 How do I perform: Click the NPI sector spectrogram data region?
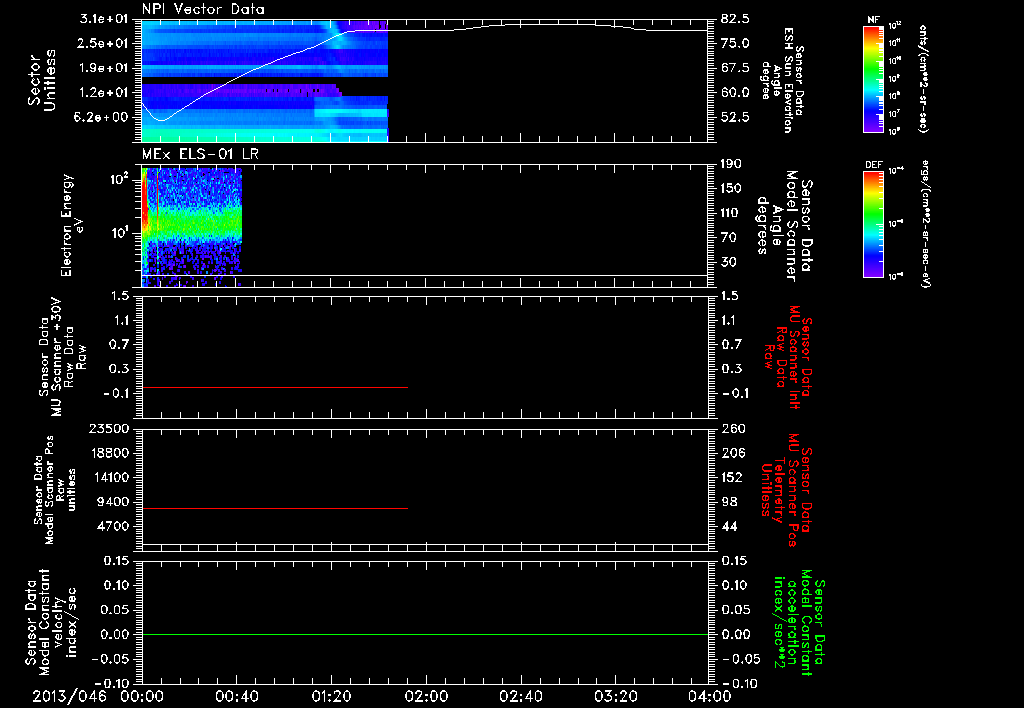[264, 81]
